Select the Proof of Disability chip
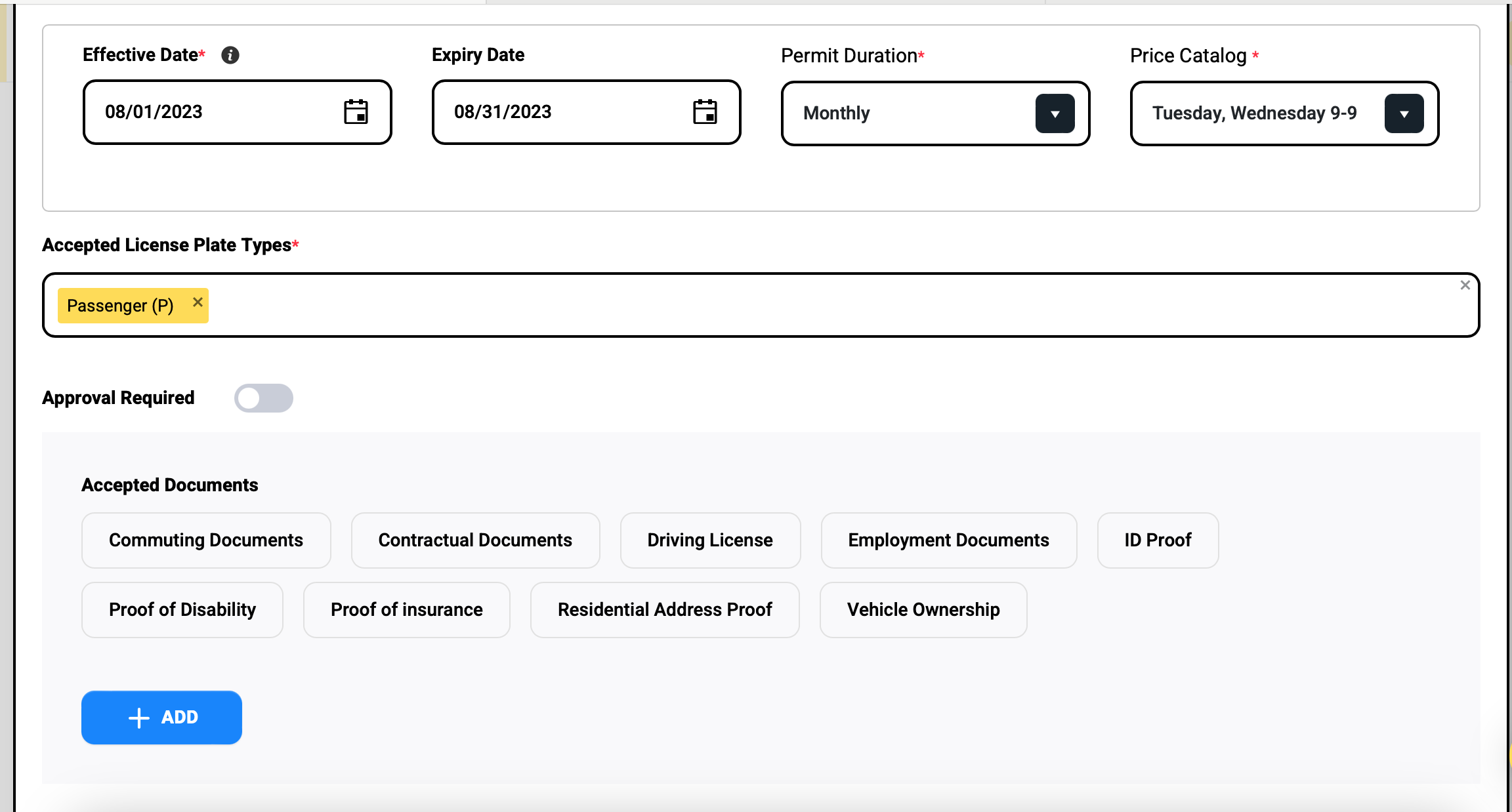The width and height of the screenshot is (1512, 812). coord(182,610)
